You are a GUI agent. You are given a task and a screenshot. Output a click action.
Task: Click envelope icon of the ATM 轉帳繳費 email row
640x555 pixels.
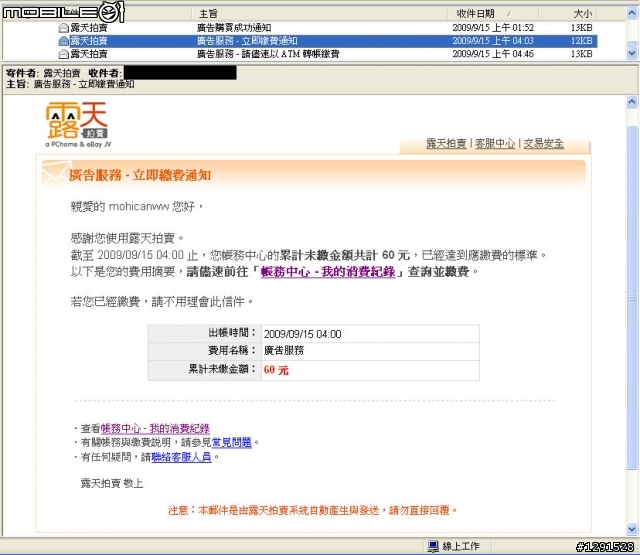click(x=63, y=54)
